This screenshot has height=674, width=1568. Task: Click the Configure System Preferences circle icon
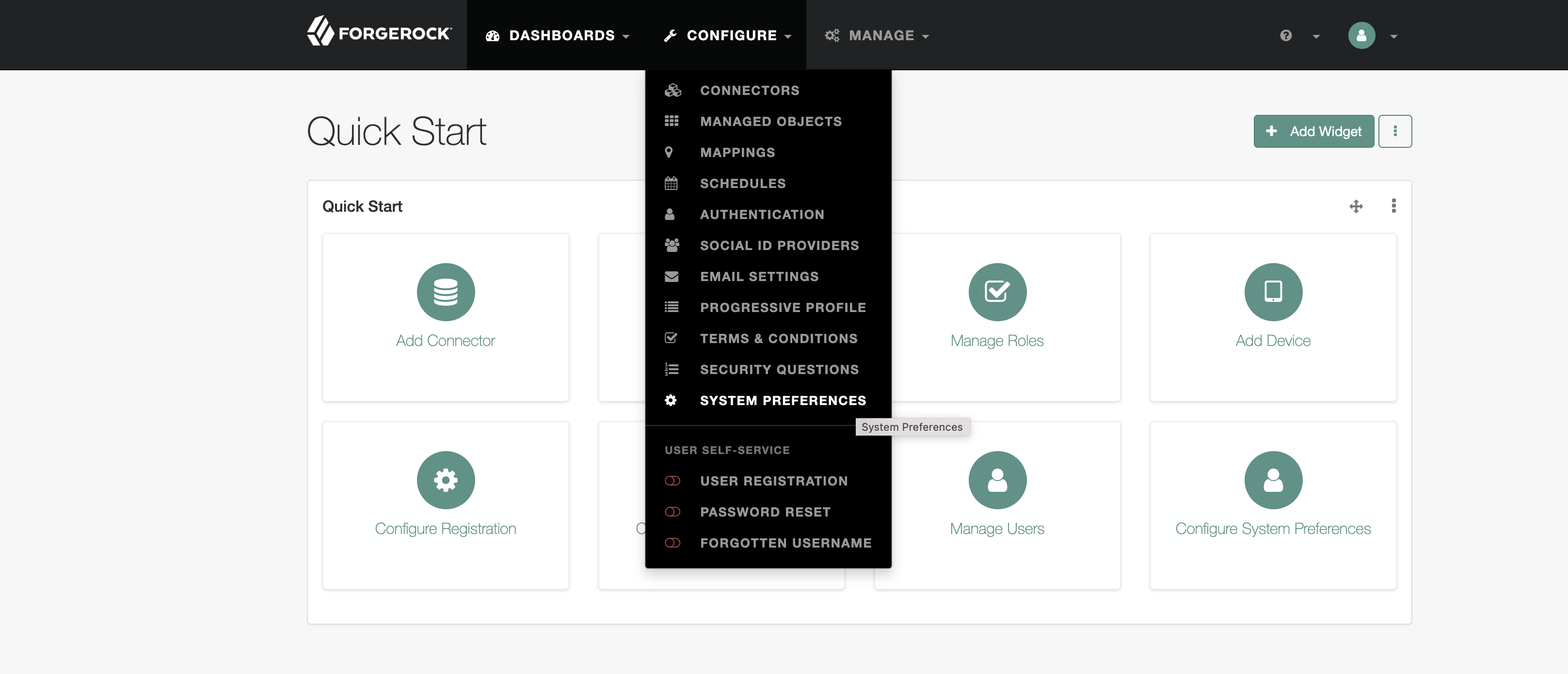pos(1273,480)
